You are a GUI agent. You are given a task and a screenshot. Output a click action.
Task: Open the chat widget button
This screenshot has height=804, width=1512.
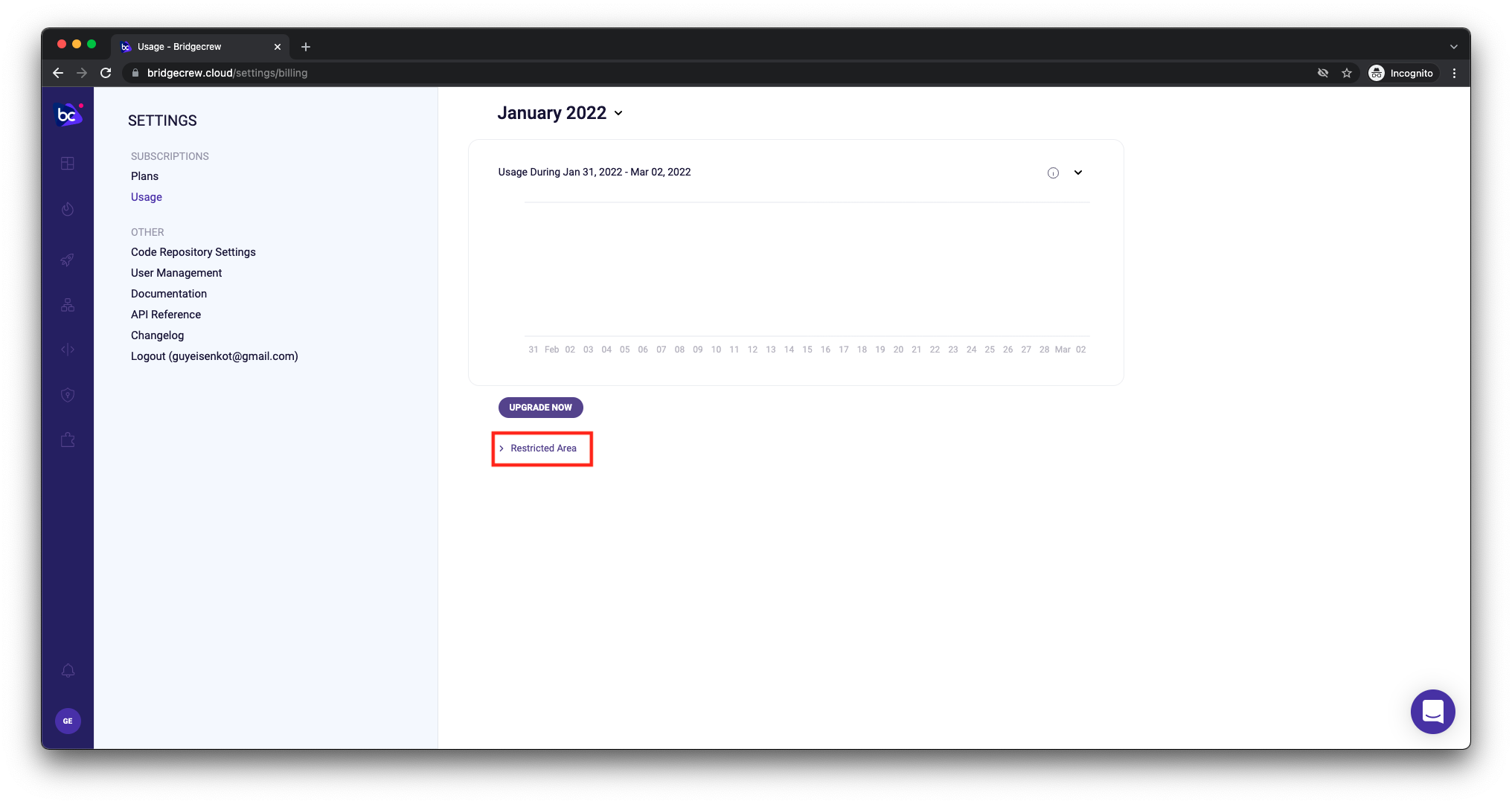pos(1432,712)
